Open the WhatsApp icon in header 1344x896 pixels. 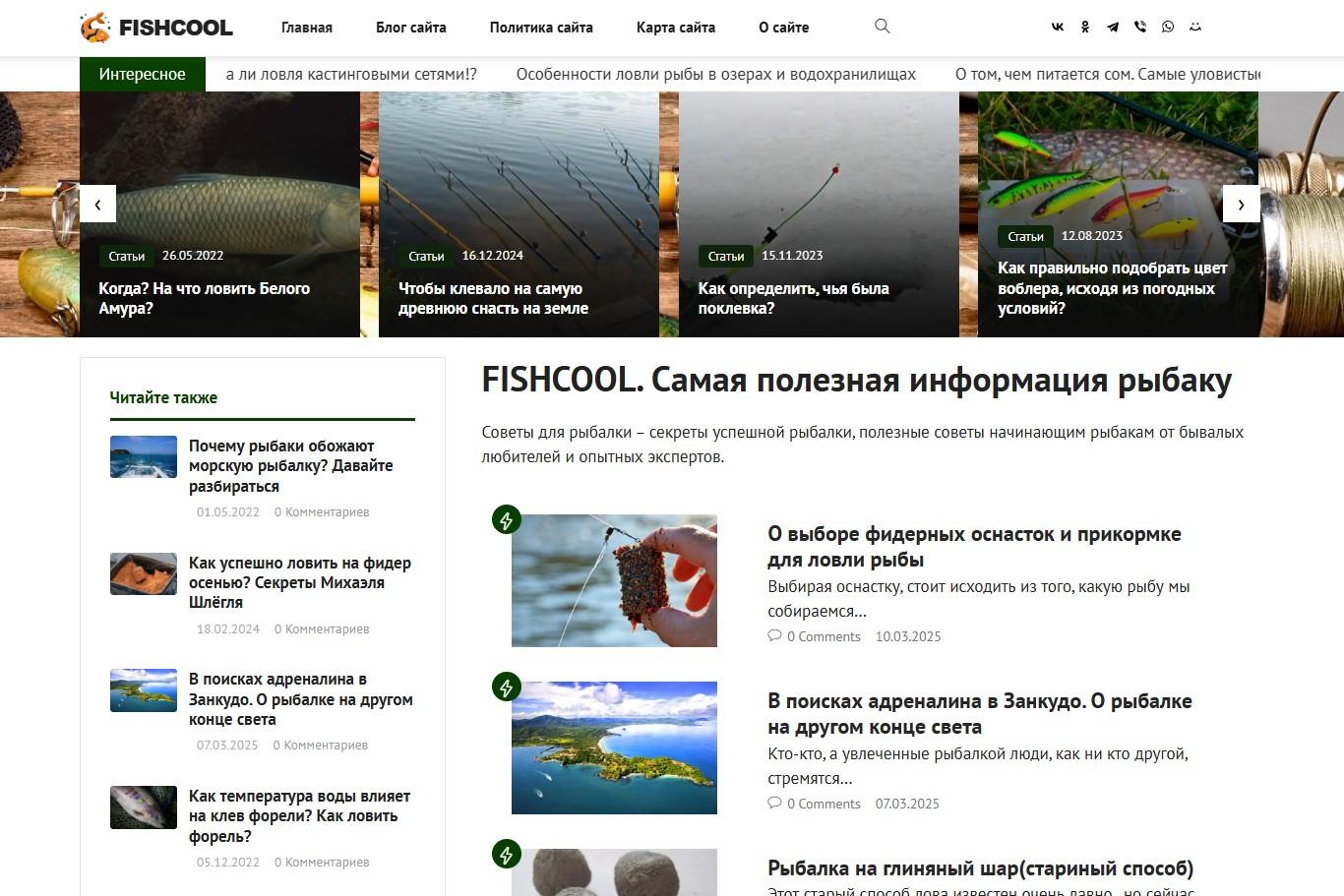tap(1168, 28)
